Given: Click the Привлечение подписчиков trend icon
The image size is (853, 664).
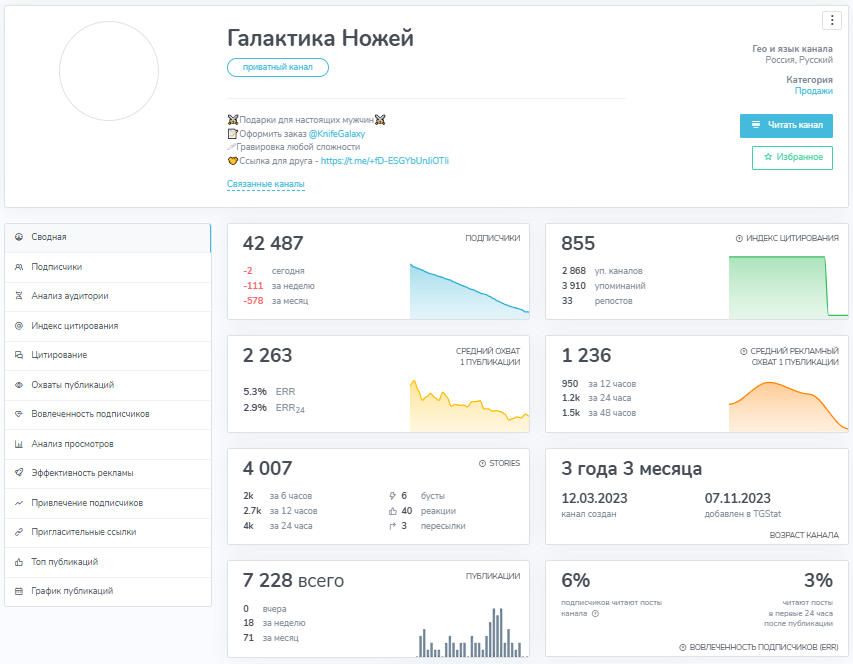Looking at the screenshot, I should point(19,503).
